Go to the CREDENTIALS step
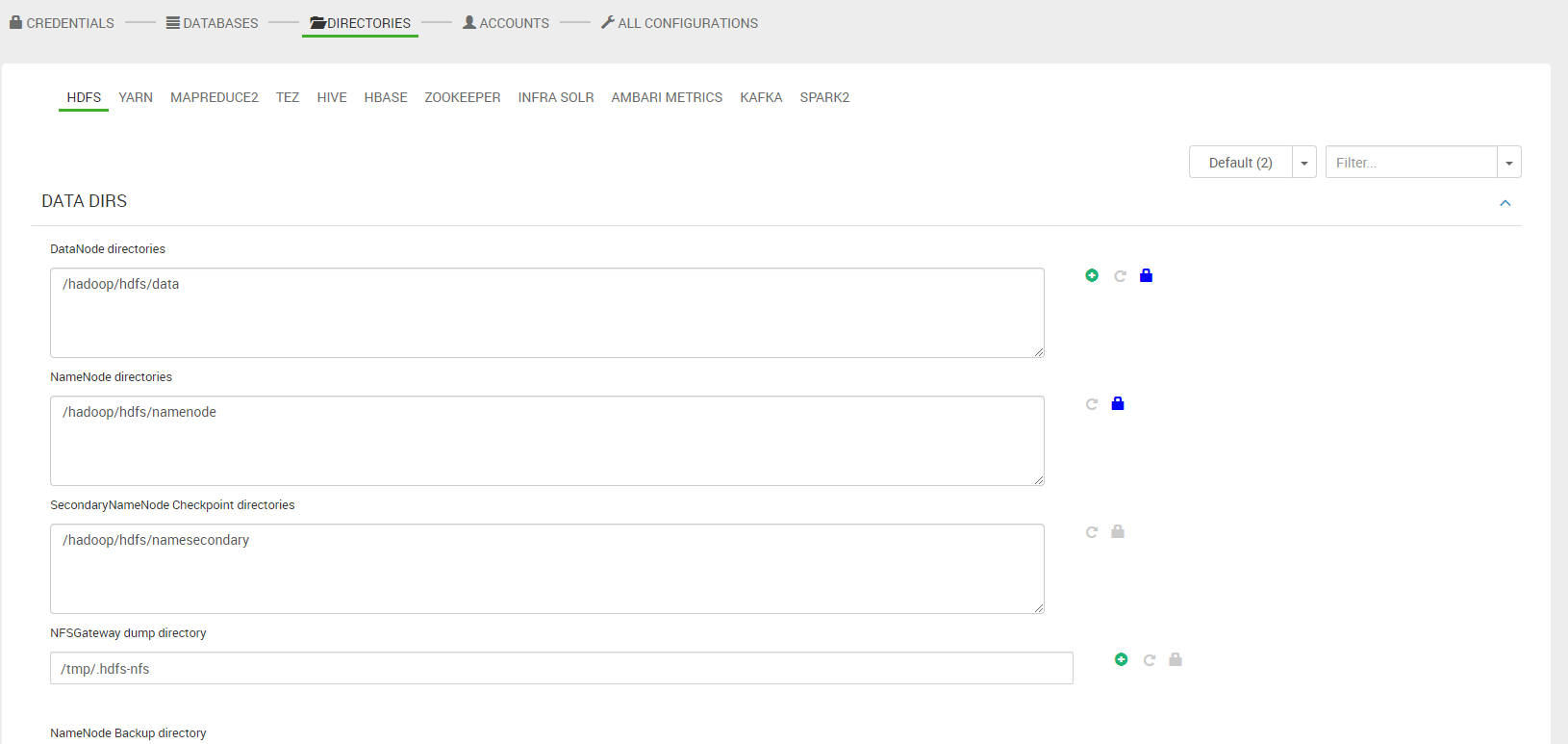 (x=62, y=23)
